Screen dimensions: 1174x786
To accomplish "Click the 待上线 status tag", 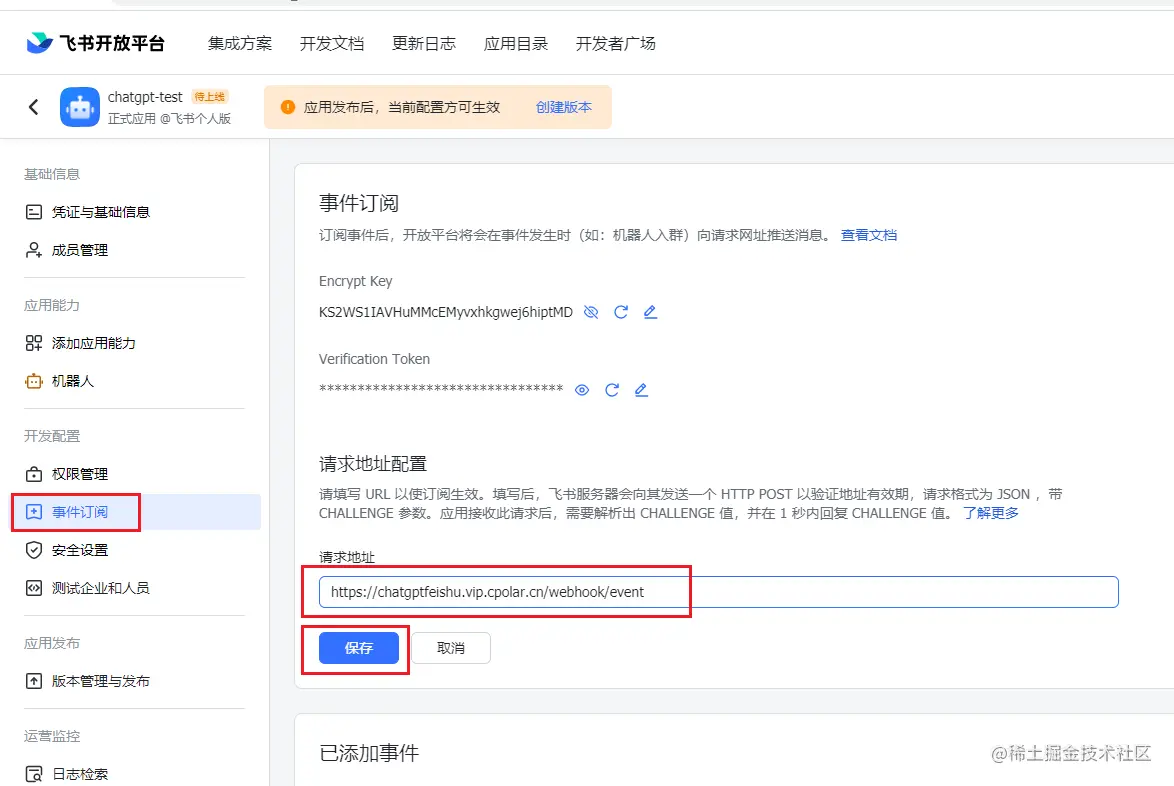I will (x=210, y=97).
